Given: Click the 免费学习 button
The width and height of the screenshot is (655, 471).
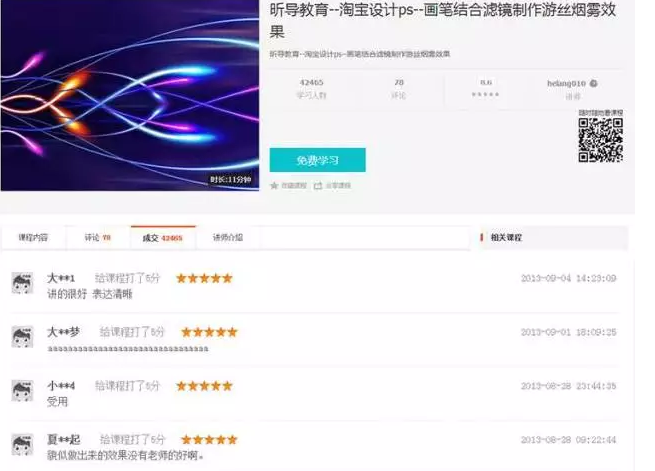Looking at the screenshot, I should [317, 160].
